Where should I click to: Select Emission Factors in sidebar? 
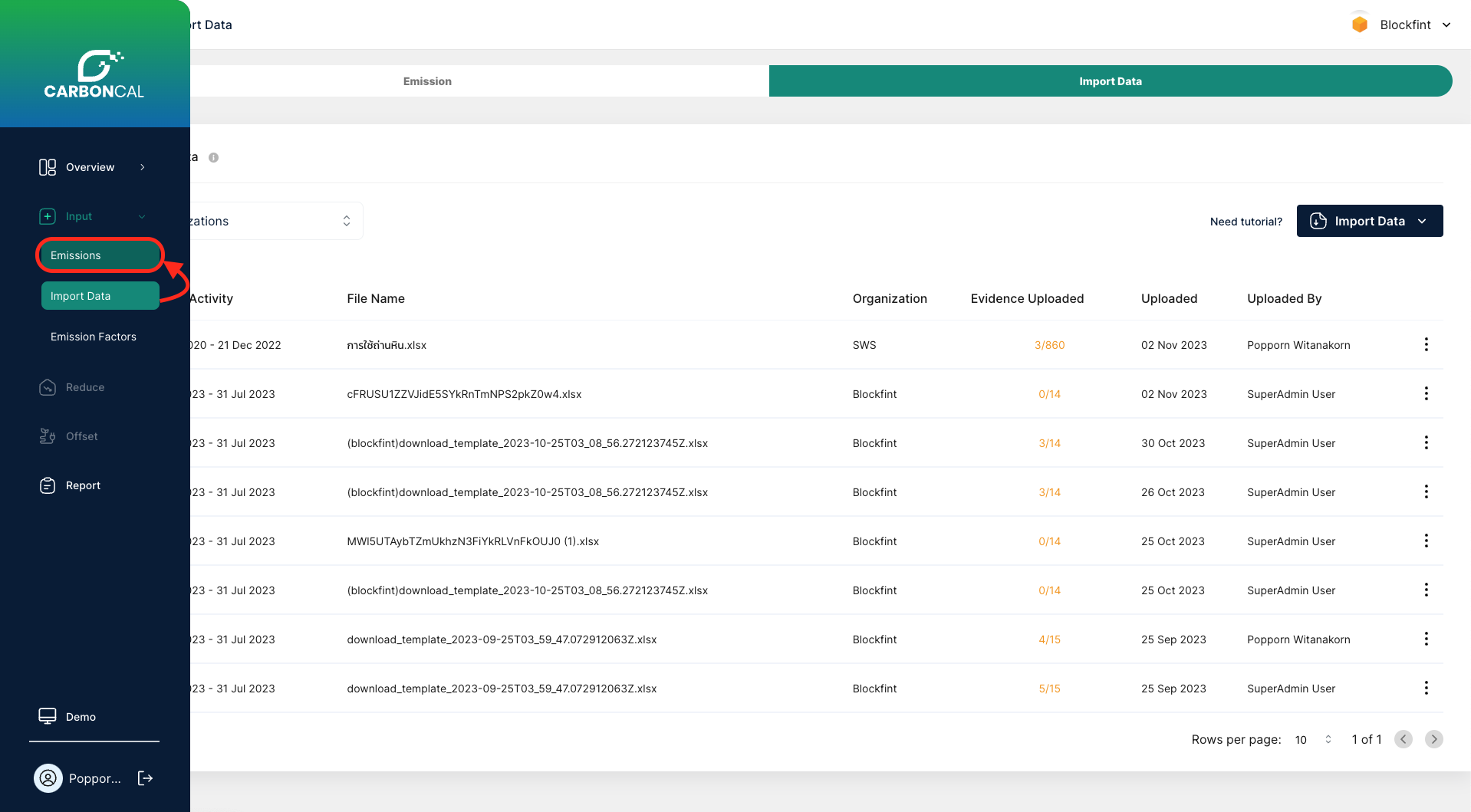point(94,337)
